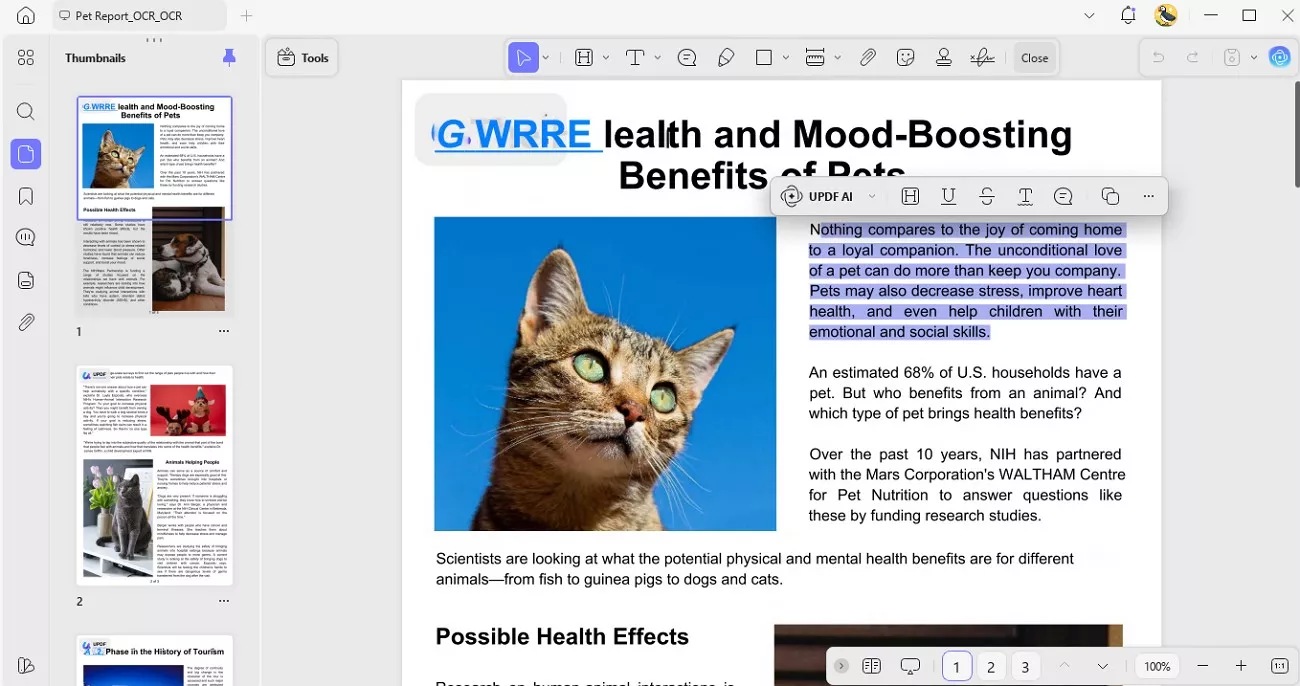Go to page 2 in bottom bar
Screen dimensions: 1300x686
coord(990,666)
